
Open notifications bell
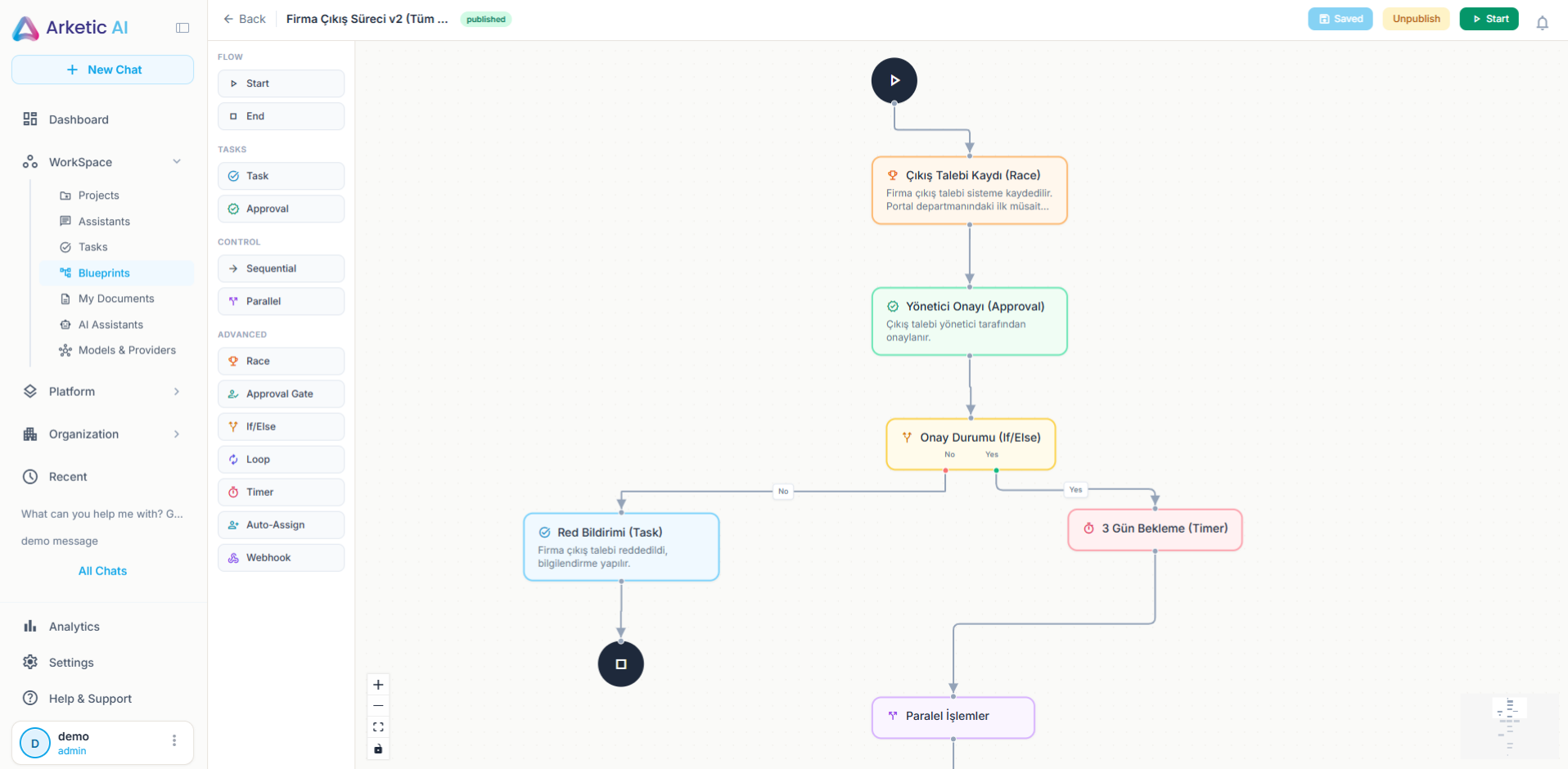[1542, 23]
